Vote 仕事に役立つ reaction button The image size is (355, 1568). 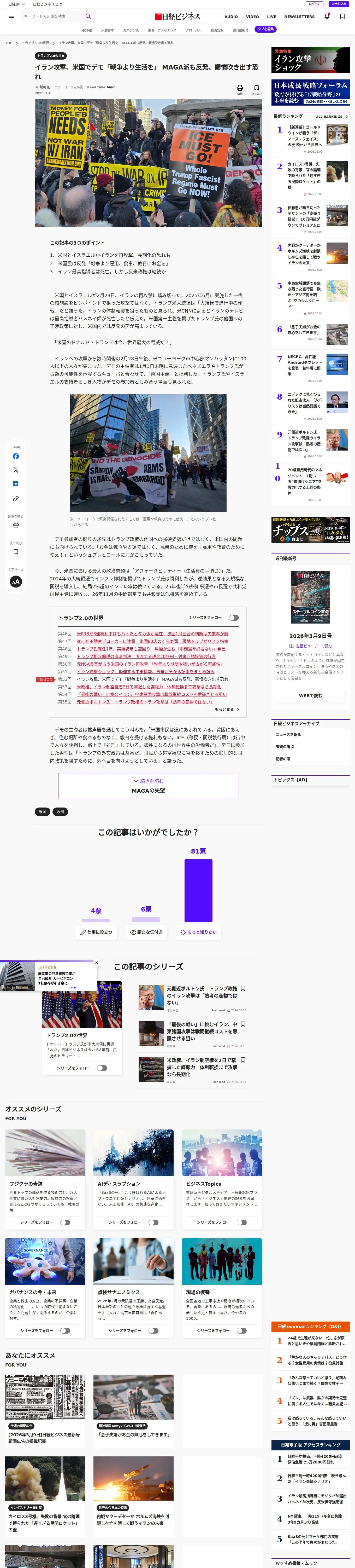97,932
